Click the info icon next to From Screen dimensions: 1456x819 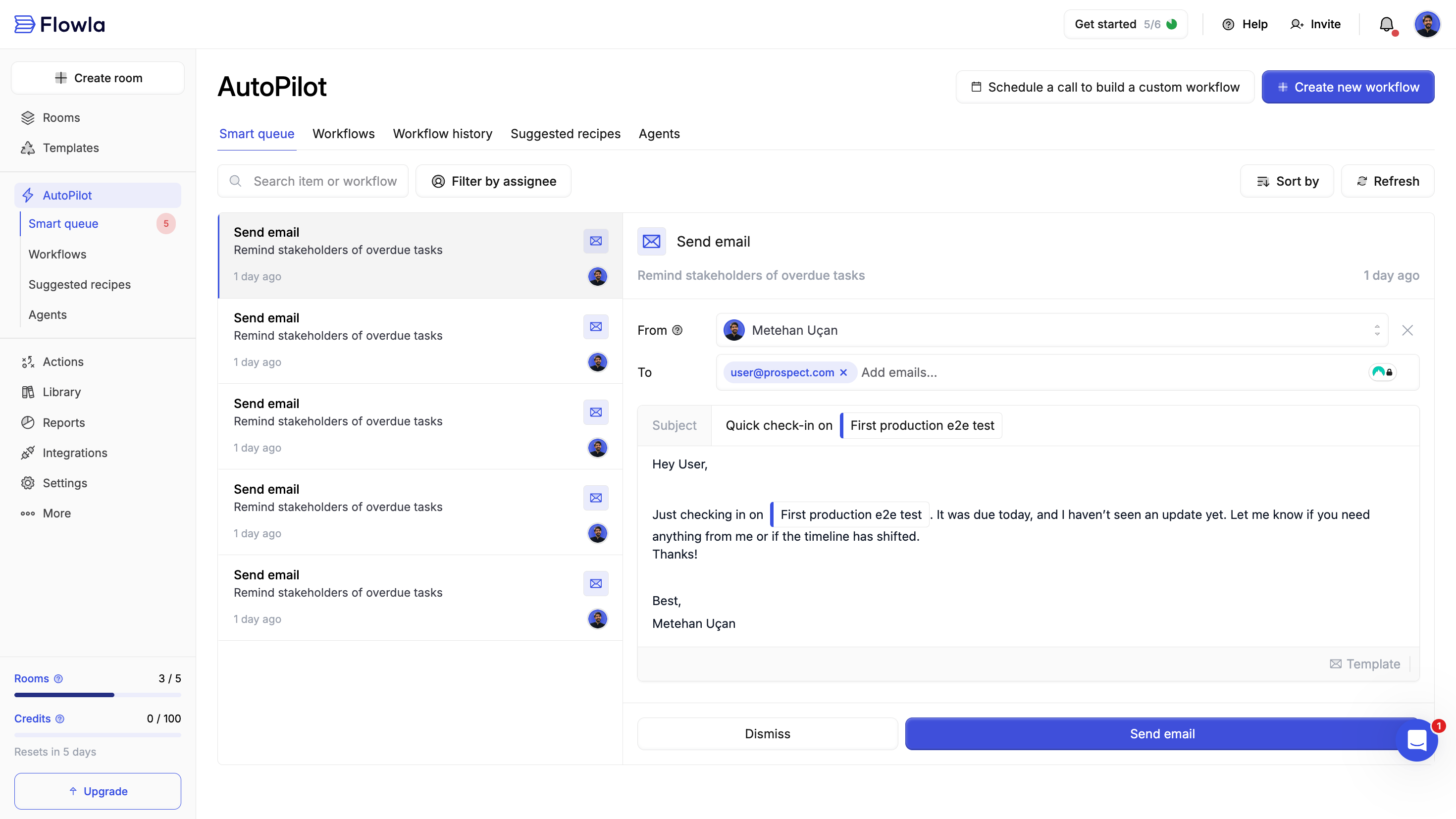tap(677, 330)
